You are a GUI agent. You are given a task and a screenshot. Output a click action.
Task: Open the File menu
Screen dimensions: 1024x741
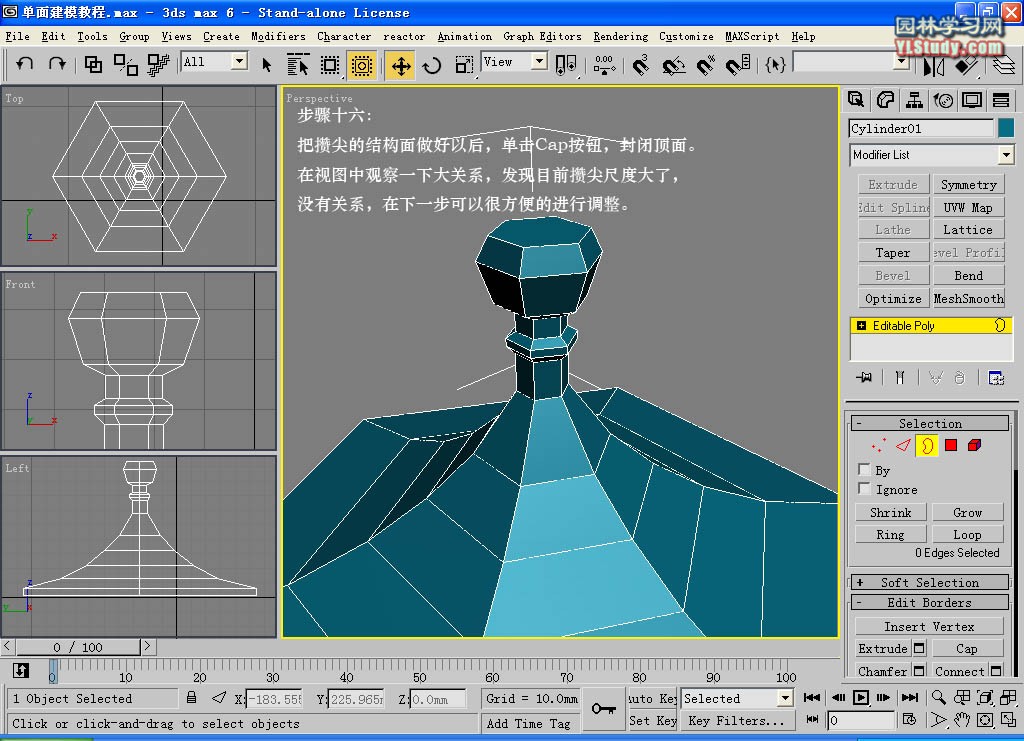[x=18, y=37]
